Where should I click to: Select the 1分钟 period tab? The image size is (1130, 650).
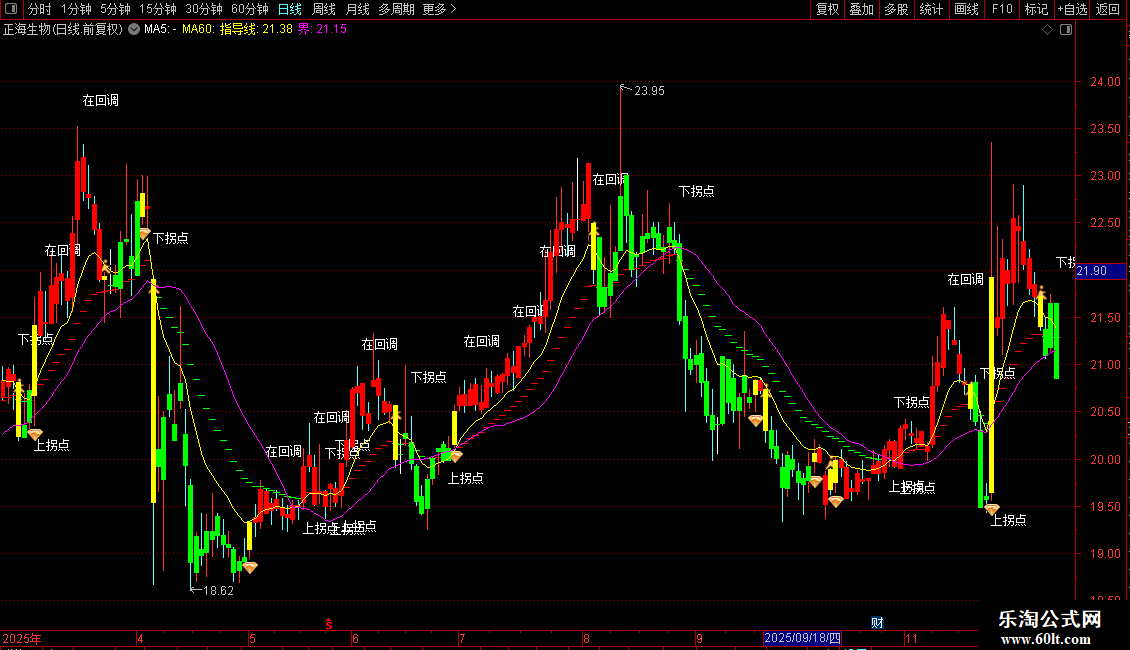[76, 9]
